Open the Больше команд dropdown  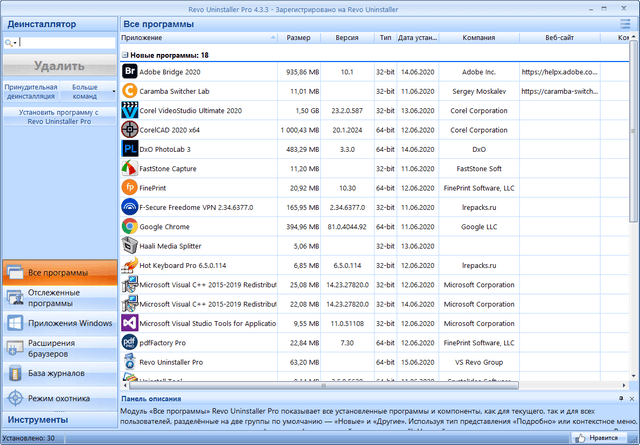(85, 92)
